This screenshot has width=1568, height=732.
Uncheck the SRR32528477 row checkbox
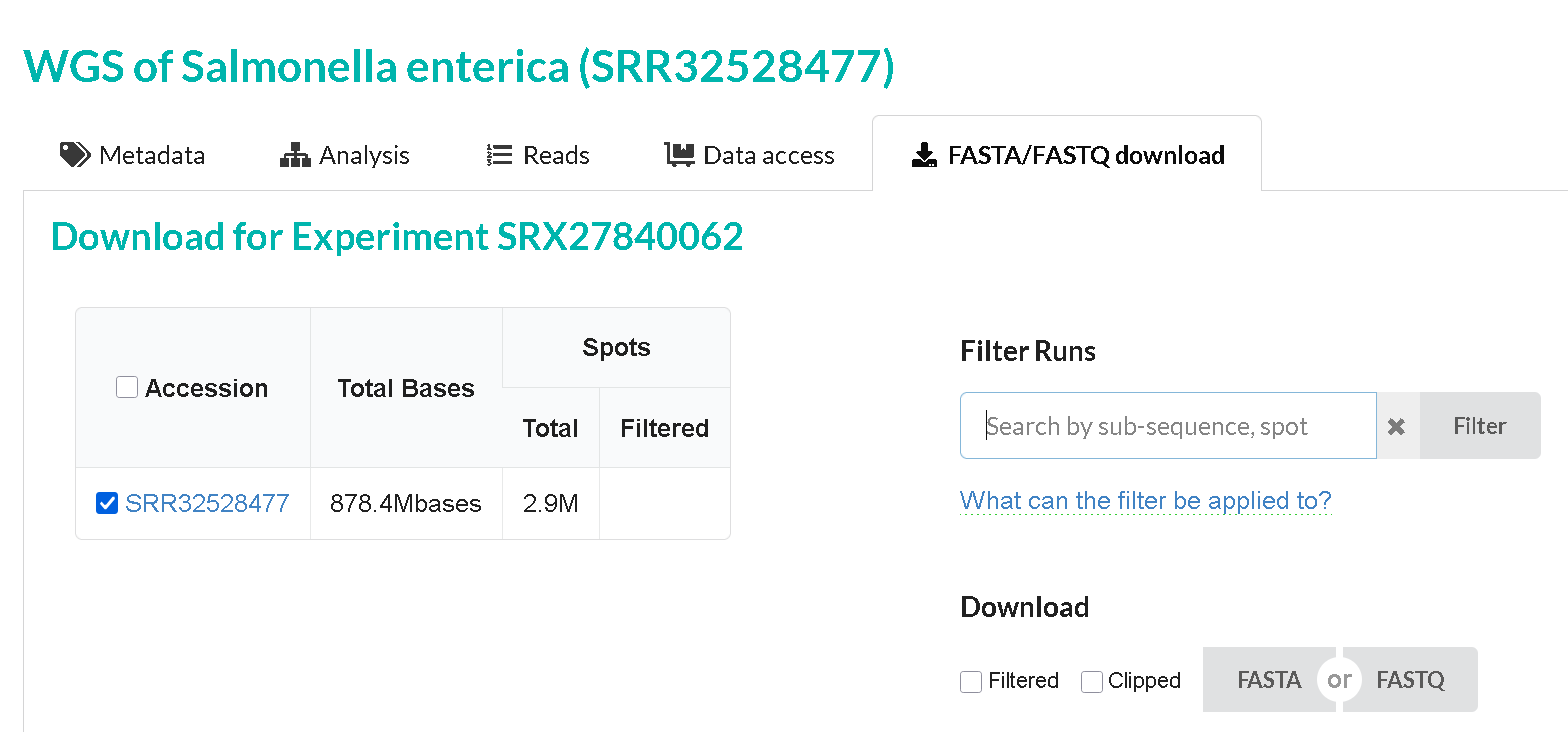107,503
